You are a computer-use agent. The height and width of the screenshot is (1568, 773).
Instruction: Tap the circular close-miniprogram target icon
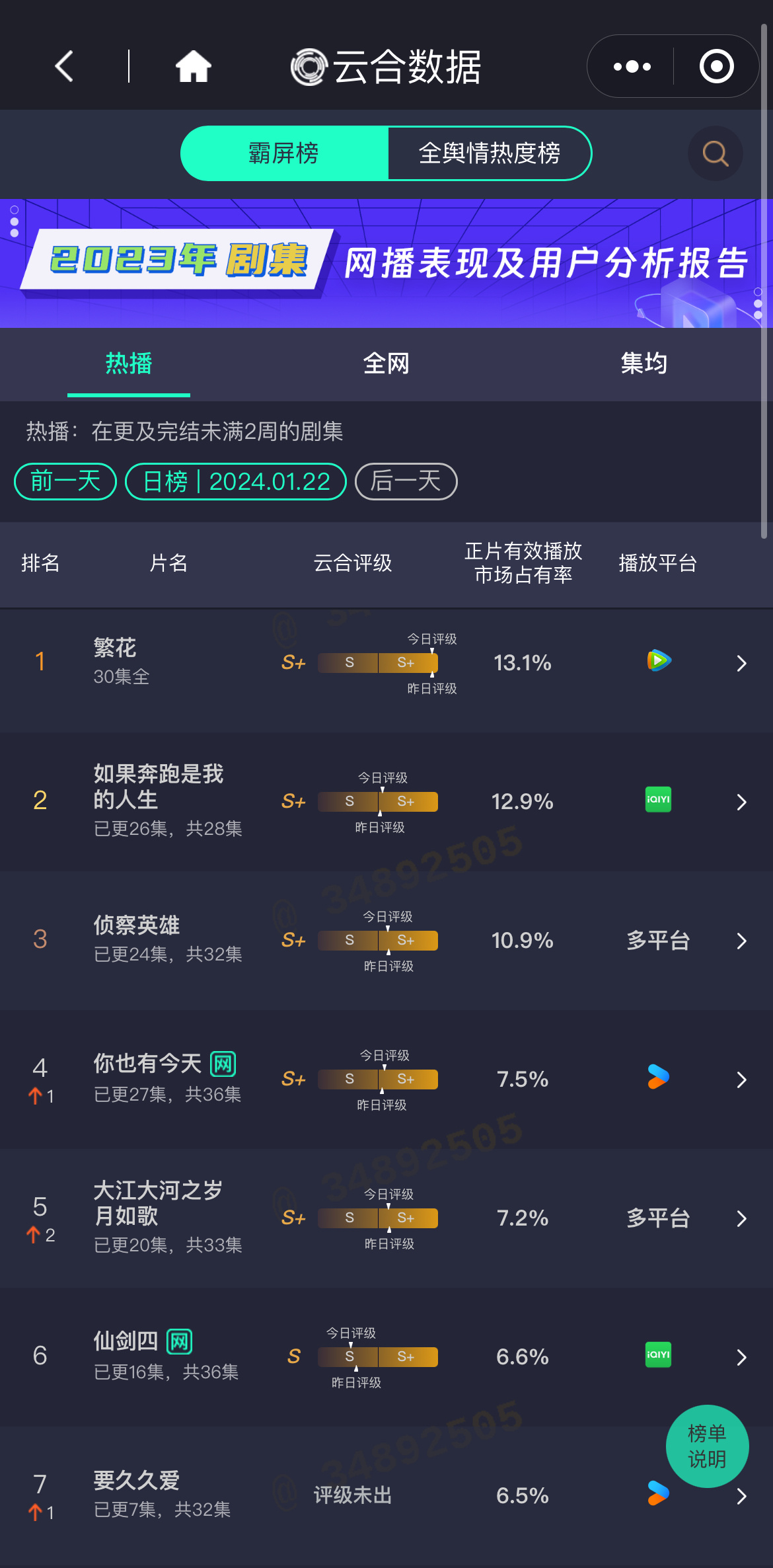click(x=716, y=66)
